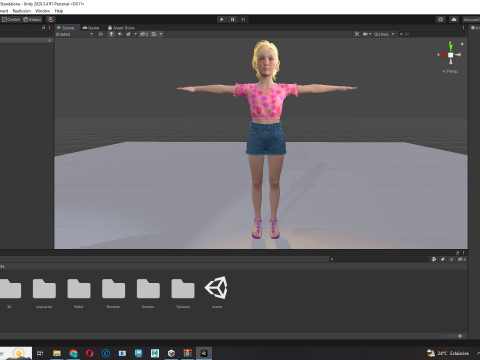Open the Window menu
The image size is (480, 360).
coord(42,11)
